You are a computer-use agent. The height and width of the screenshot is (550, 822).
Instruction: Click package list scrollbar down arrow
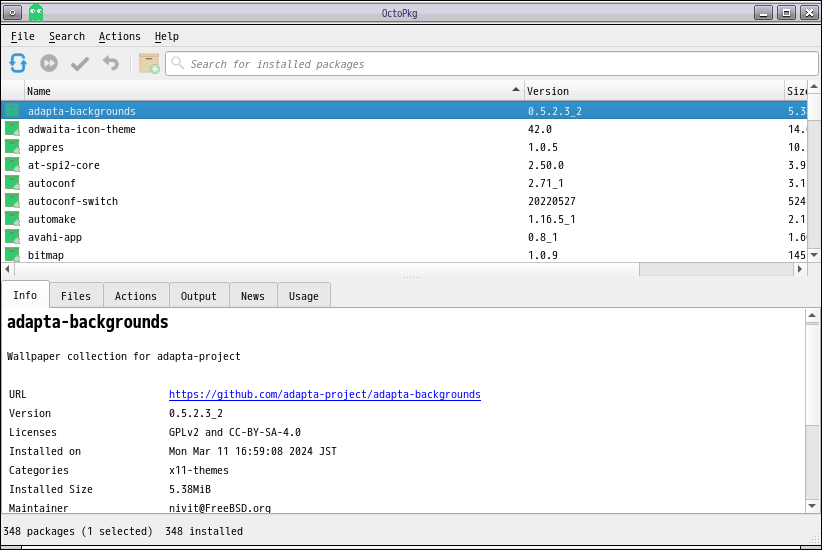pos(814,255)
